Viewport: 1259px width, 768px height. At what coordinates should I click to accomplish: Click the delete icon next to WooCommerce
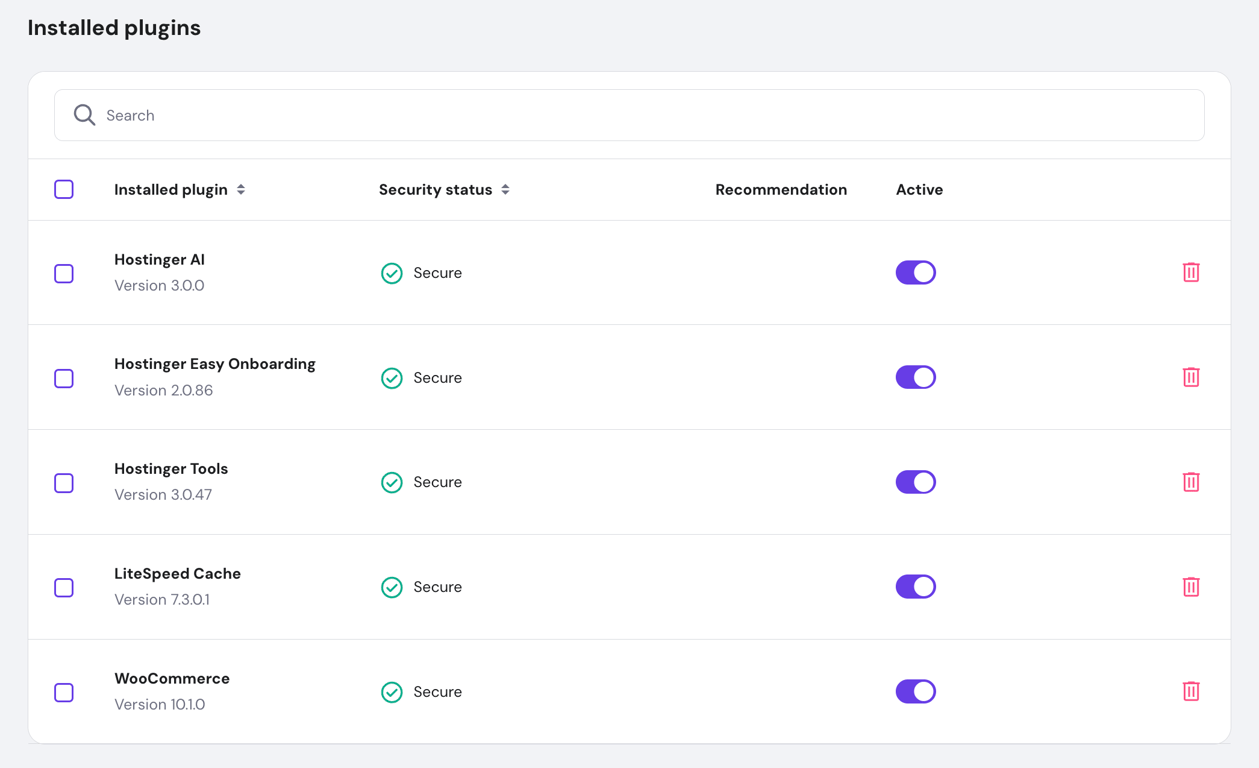(x=1191, y=691)
